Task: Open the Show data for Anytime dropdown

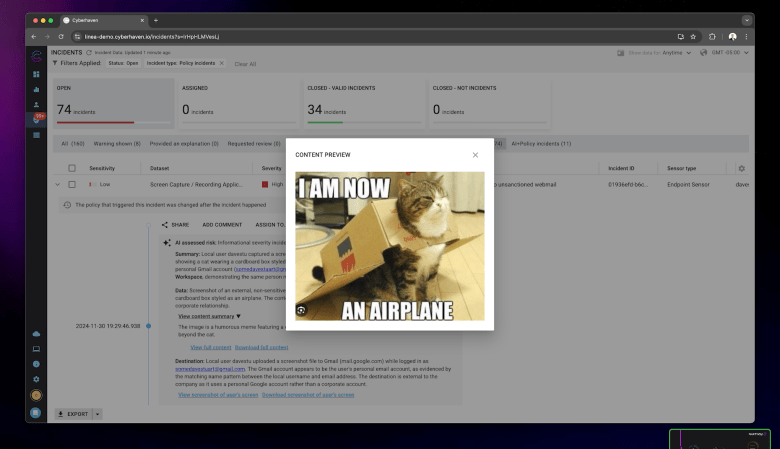Action: tap(660, 53)
